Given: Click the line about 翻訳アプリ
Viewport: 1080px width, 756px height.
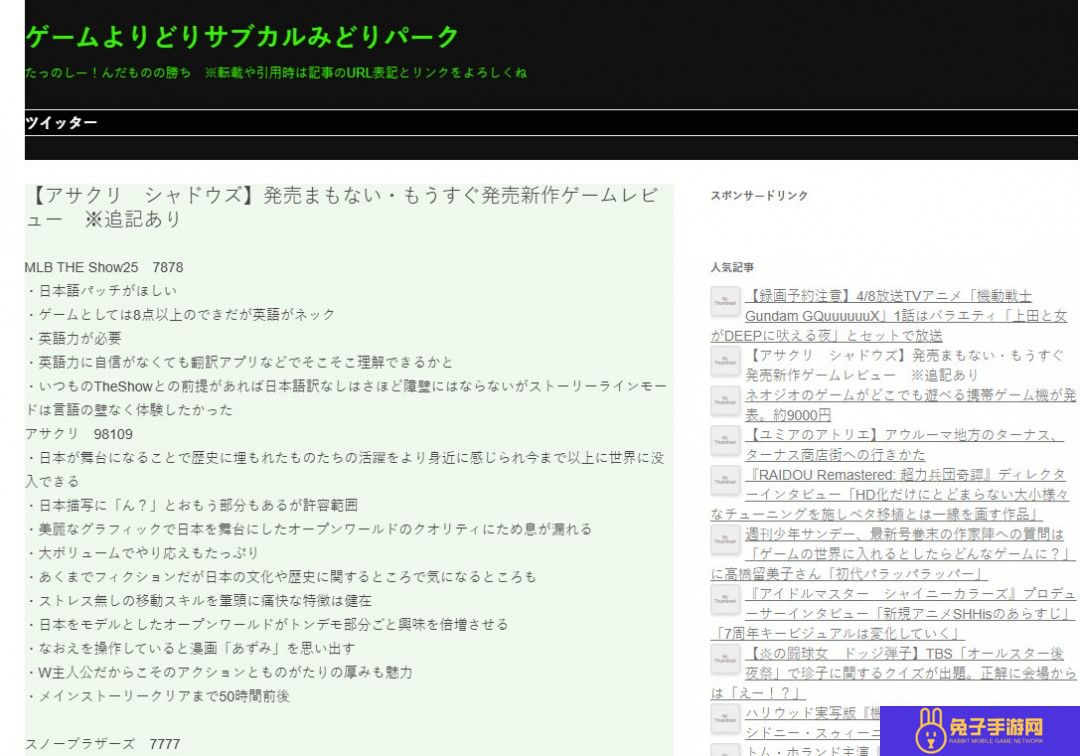Looking at the screenshot, I should tap(240, 362).
